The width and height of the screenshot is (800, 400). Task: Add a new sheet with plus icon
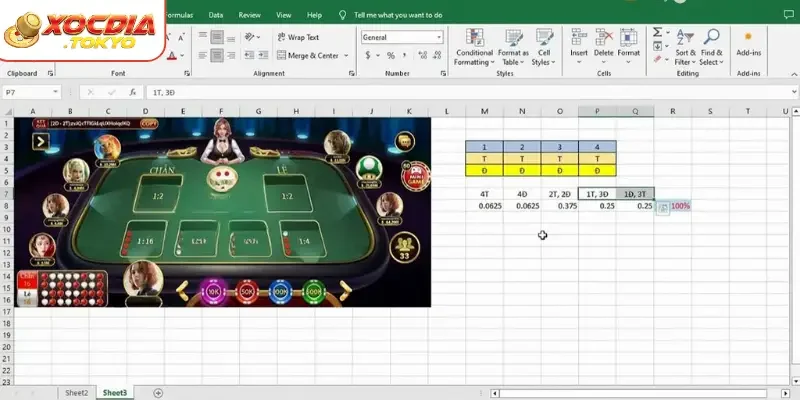coord(158,393)
